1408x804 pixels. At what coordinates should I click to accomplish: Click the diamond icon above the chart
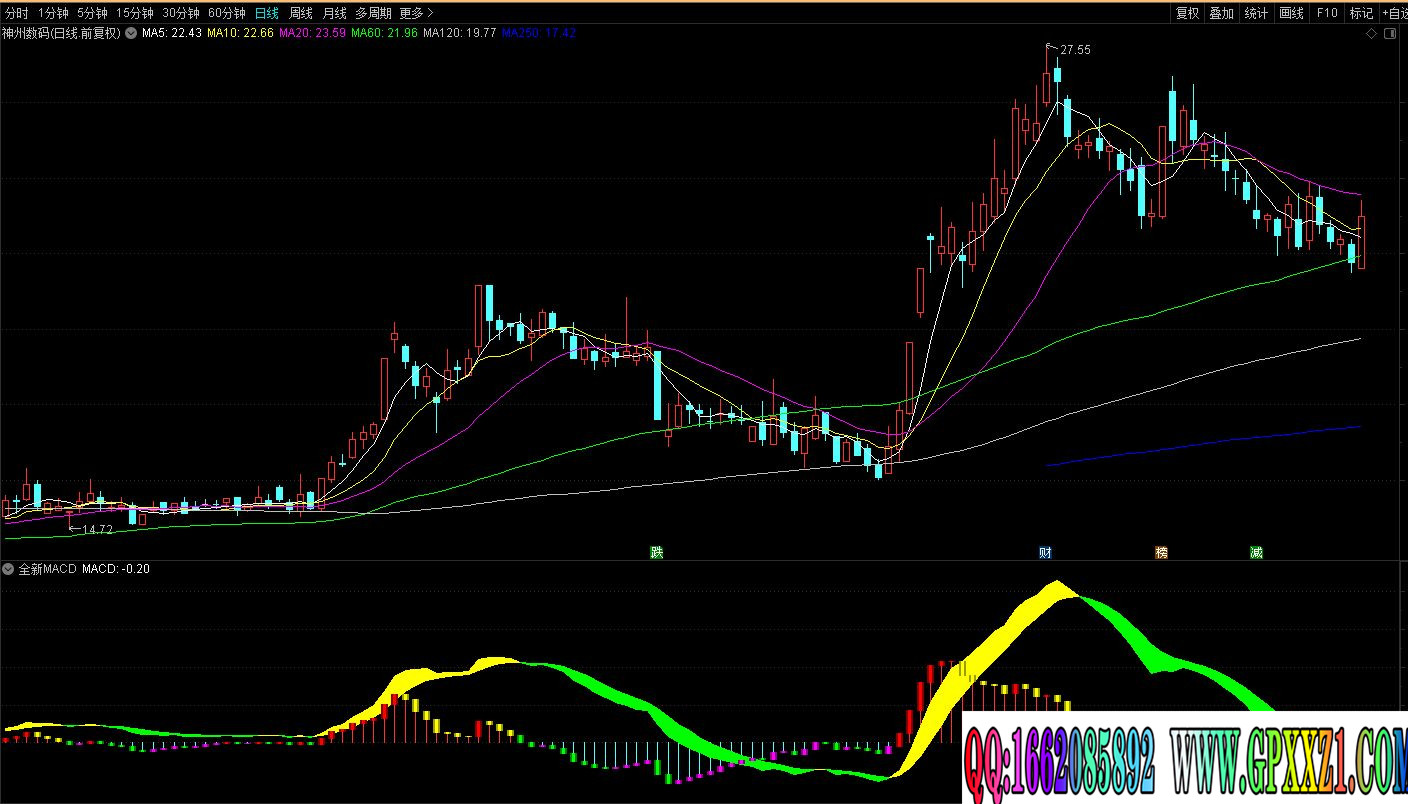pyautogui.click(x=1371, y=34)
